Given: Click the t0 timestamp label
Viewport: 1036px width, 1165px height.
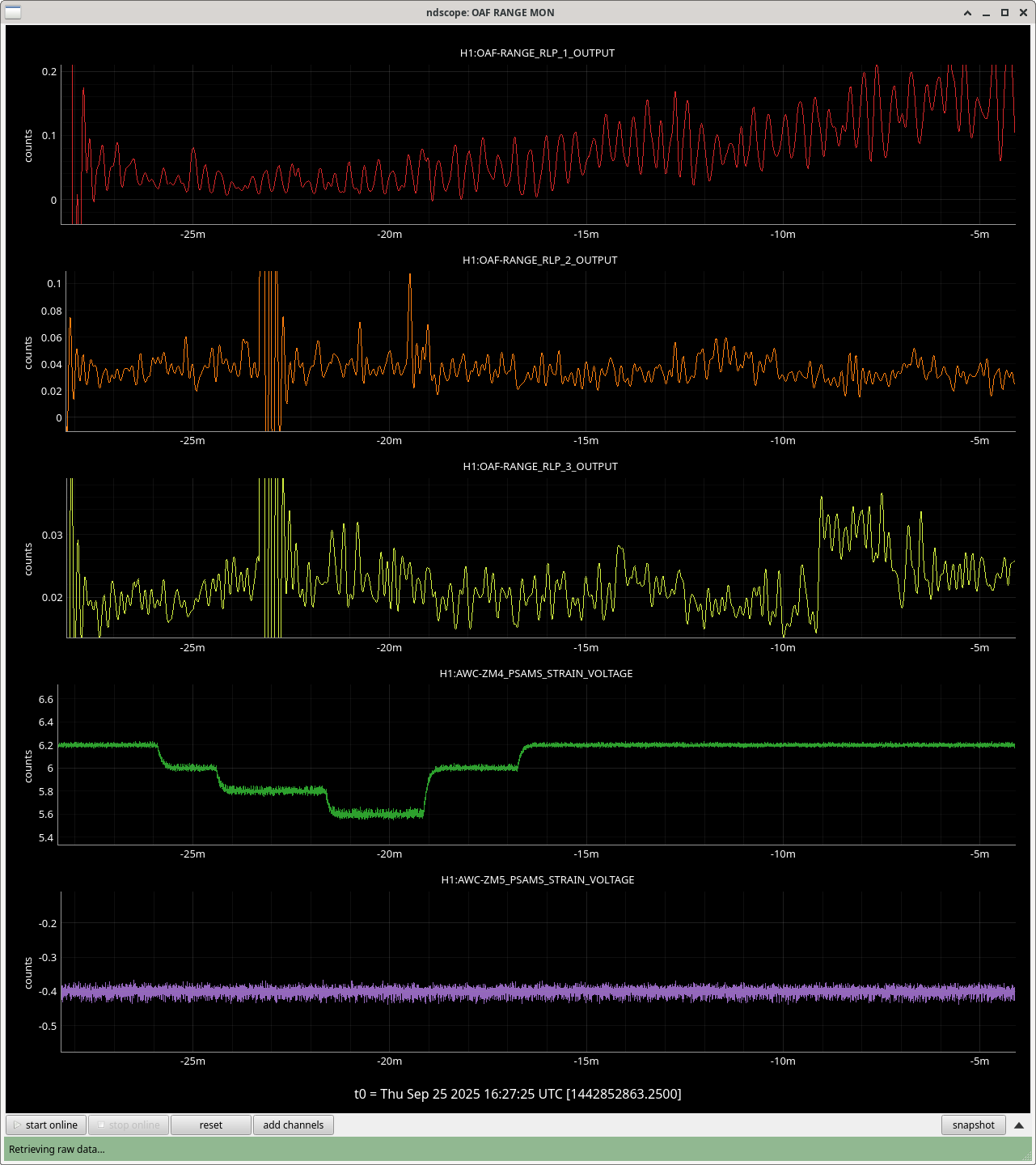Looking at the screenshot, I should 518,1095.
